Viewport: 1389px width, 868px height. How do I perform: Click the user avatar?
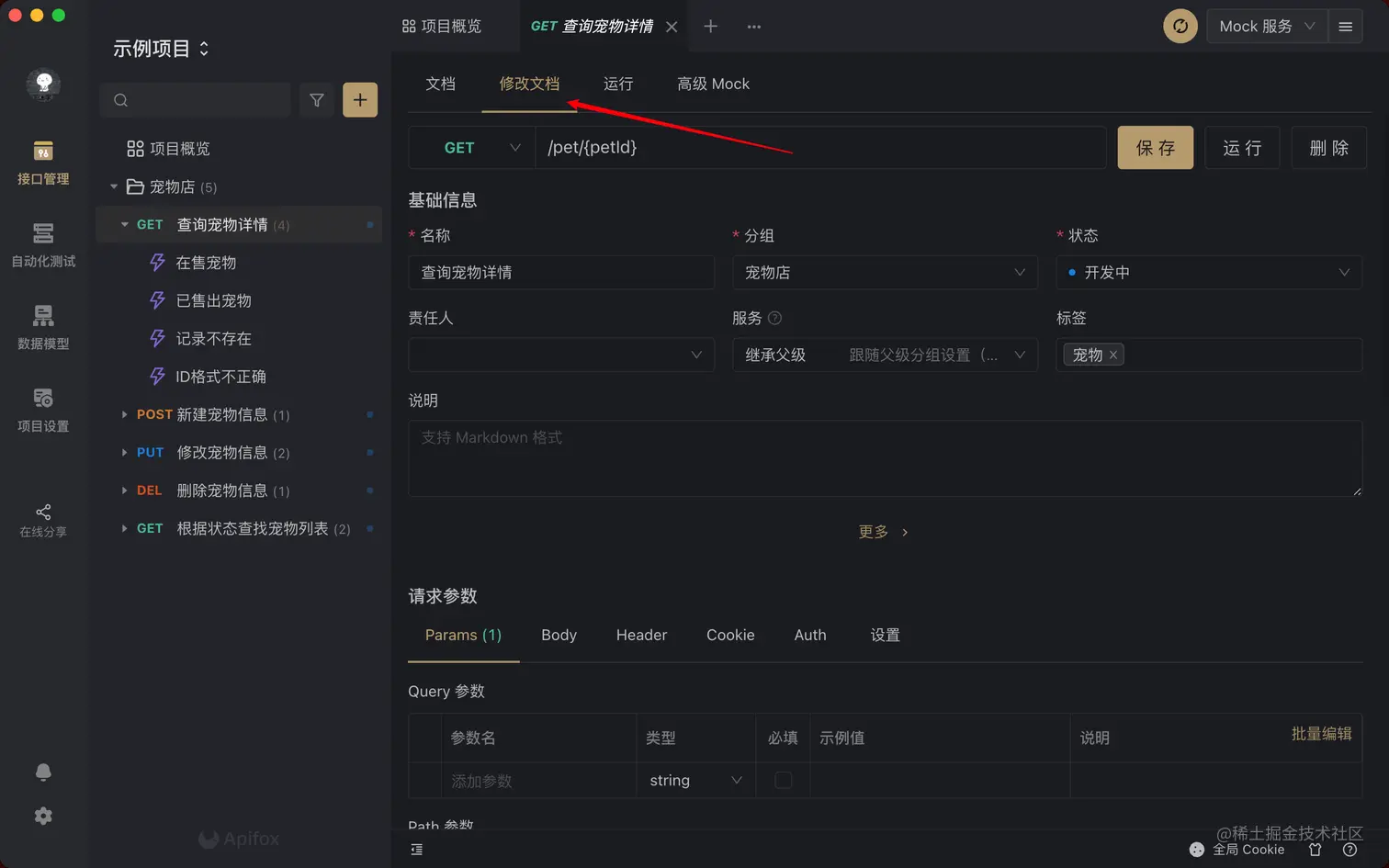click(x=43, y=85)
